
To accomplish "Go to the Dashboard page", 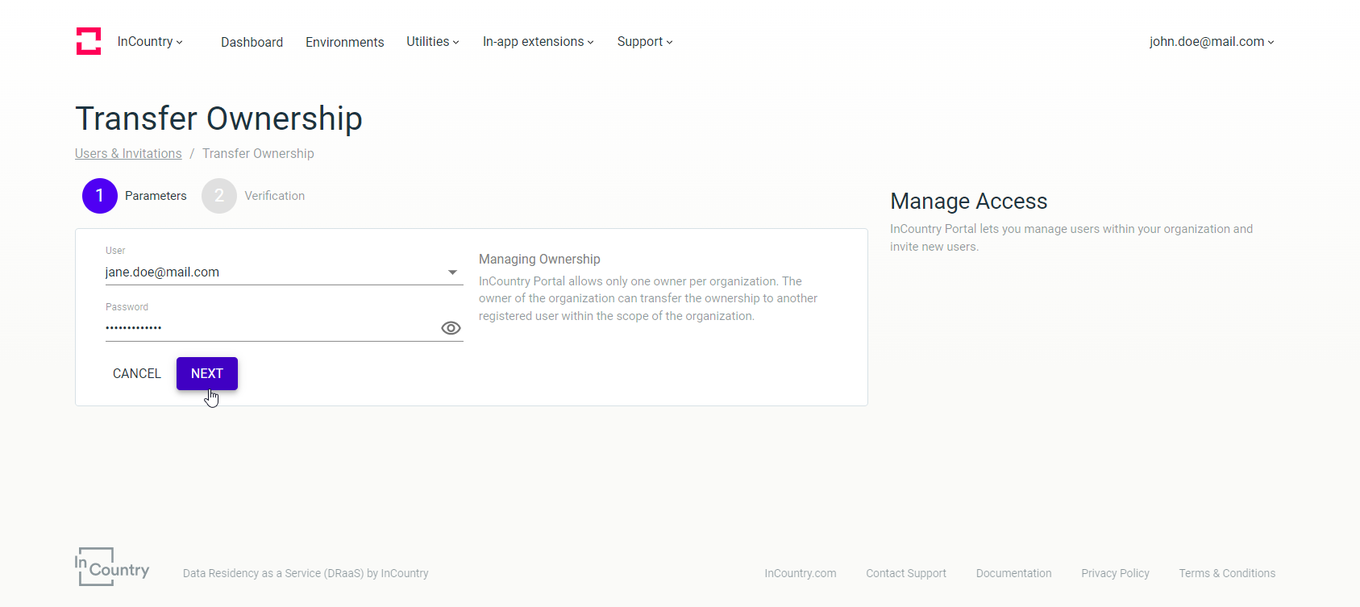I will (x=251, y=42).
